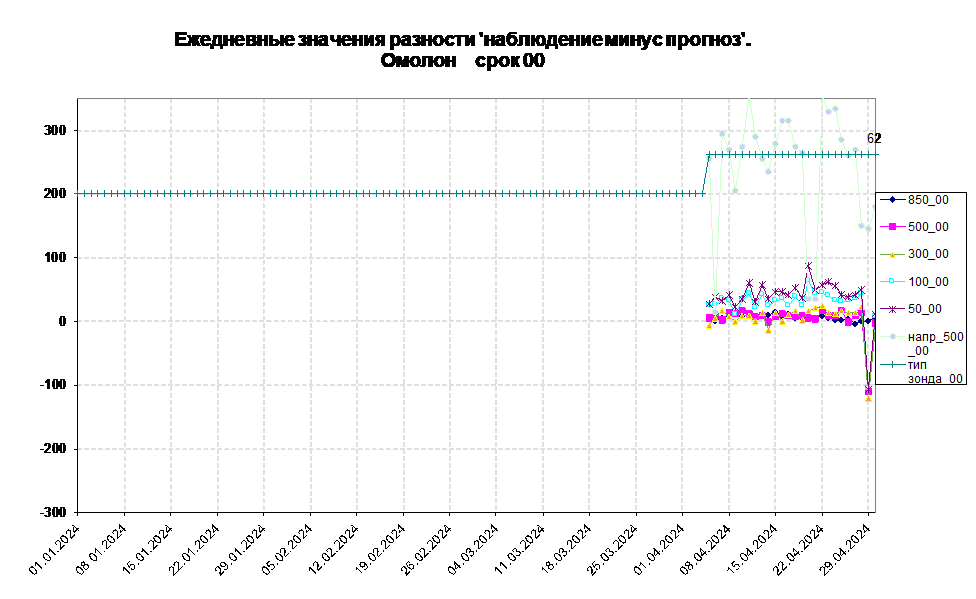Click the 500_00 magenta square legend marker

tap(892, 227)
